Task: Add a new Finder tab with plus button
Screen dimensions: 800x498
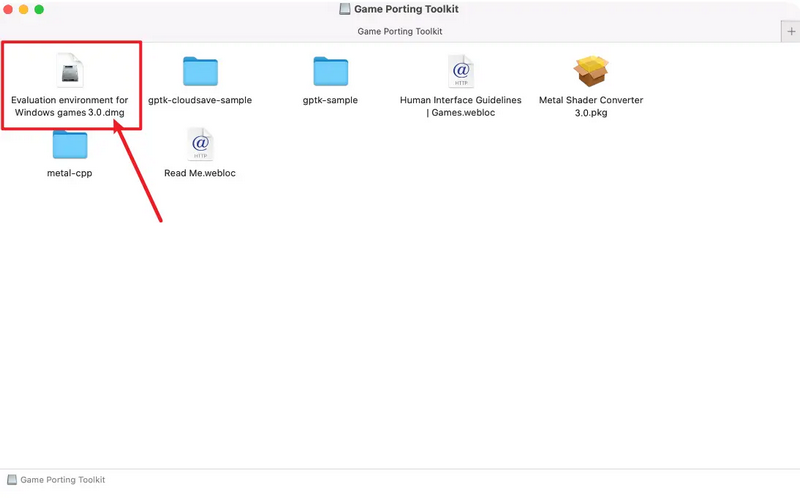Action: coord(791,31)
